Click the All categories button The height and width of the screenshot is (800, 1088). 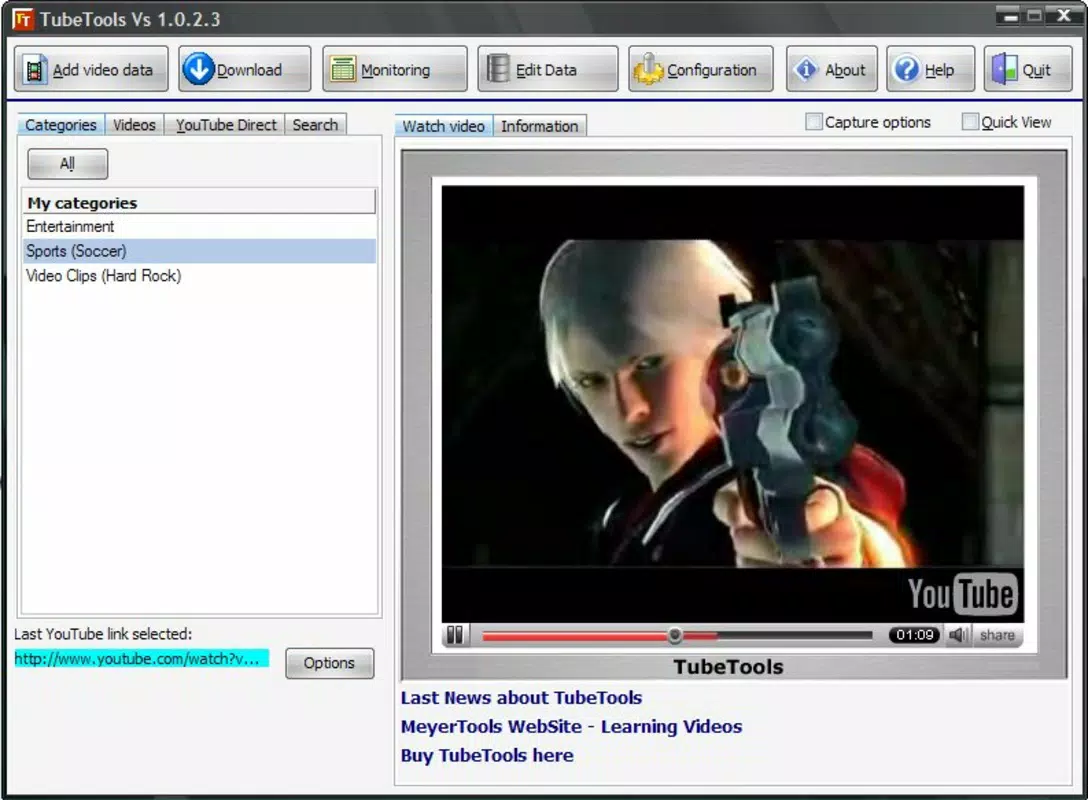[x=67, y=164]
